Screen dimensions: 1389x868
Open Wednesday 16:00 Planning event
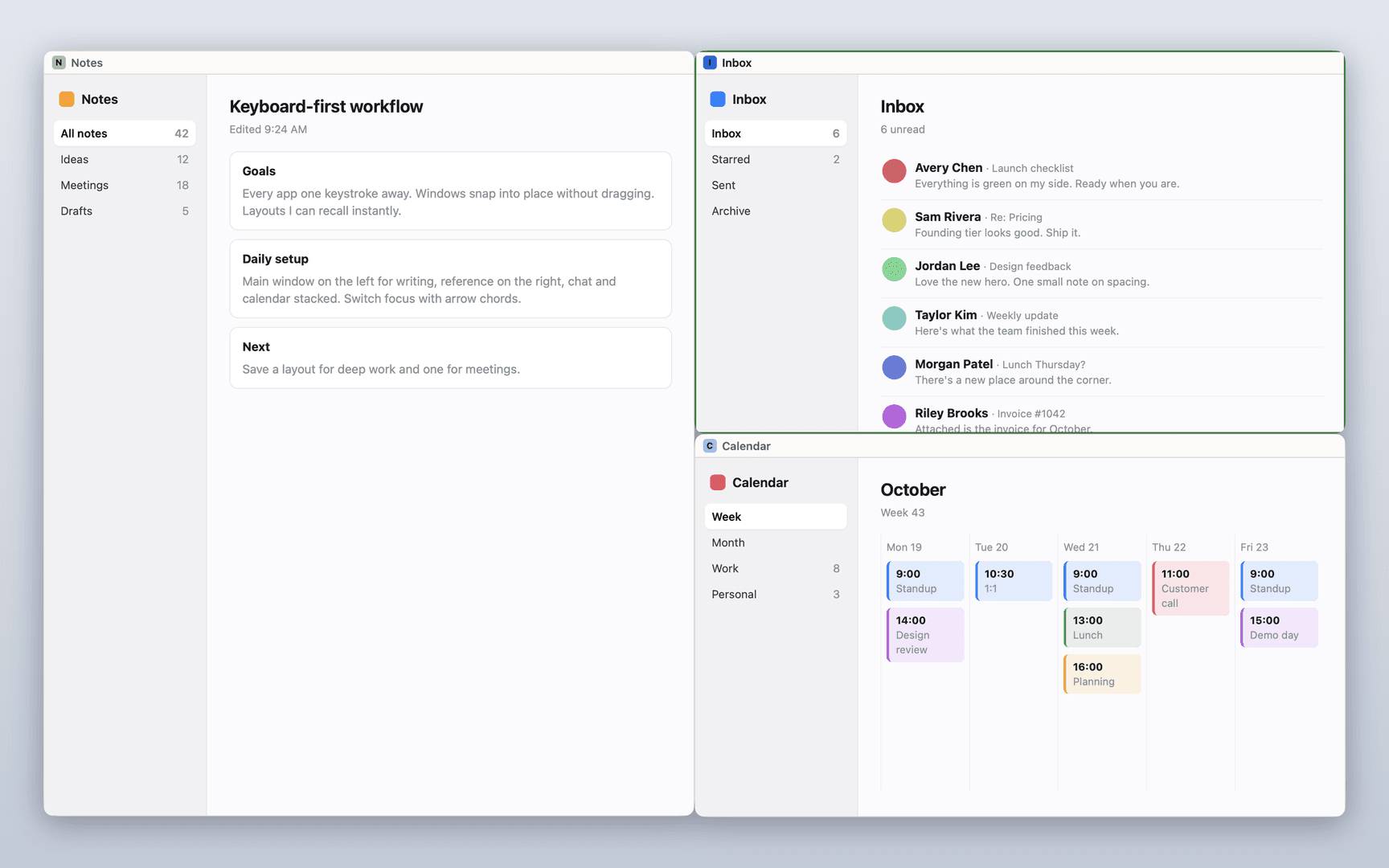[1102, 674]
